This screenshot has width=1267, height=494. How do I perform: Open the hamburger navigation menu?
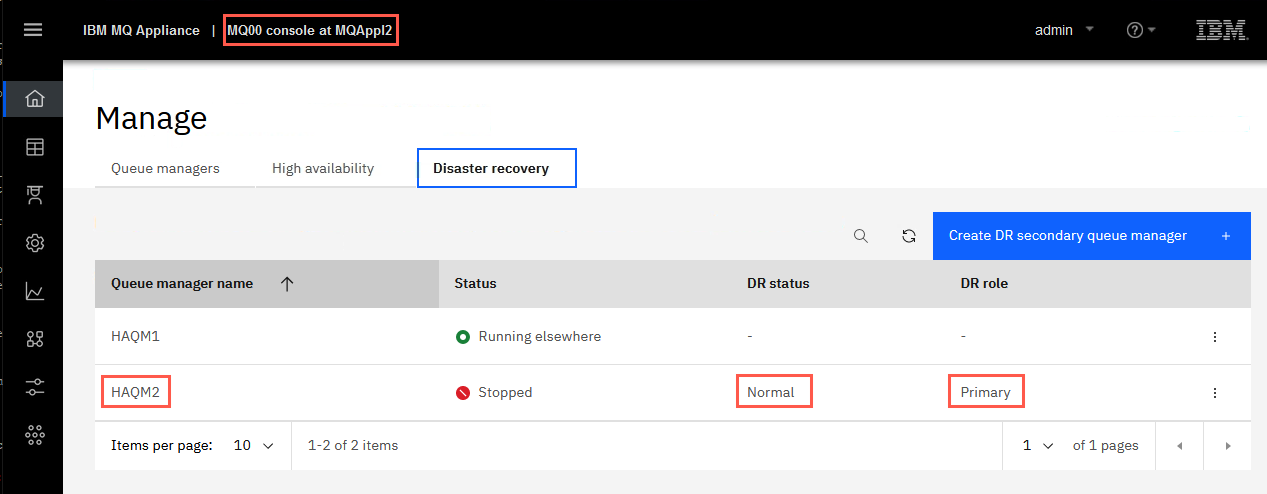[33, 30]
